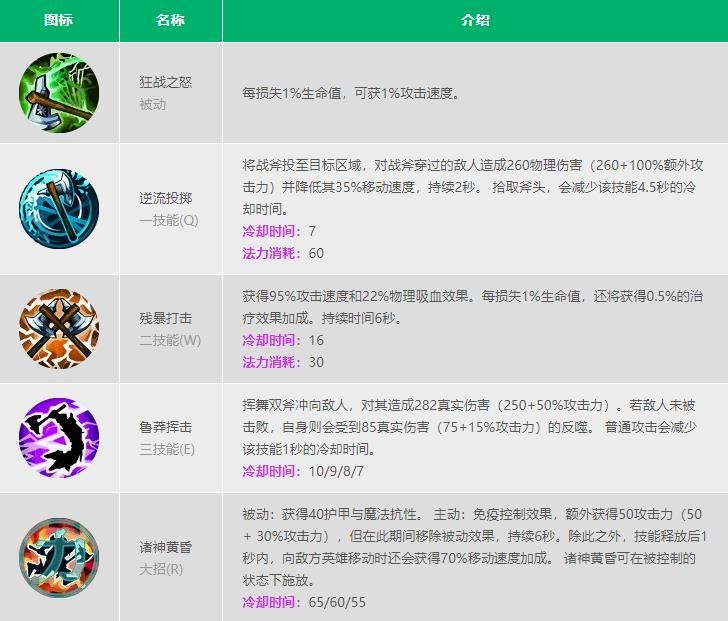This screenshot has width=728, height=621.
Task: Select the 被动 label under 狂战之怒
Action: point(153,104)
